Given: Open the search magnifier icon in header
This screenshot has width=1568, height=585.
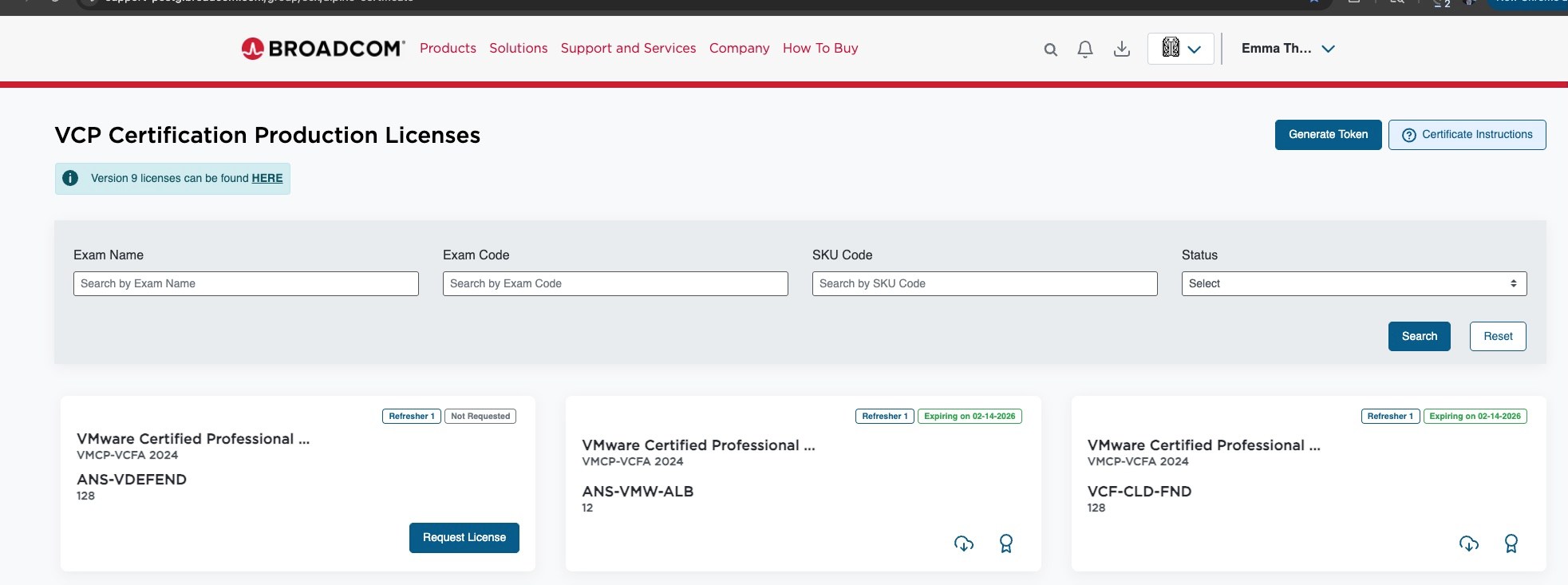Looking at the screenshot, I should point(1051,49).
